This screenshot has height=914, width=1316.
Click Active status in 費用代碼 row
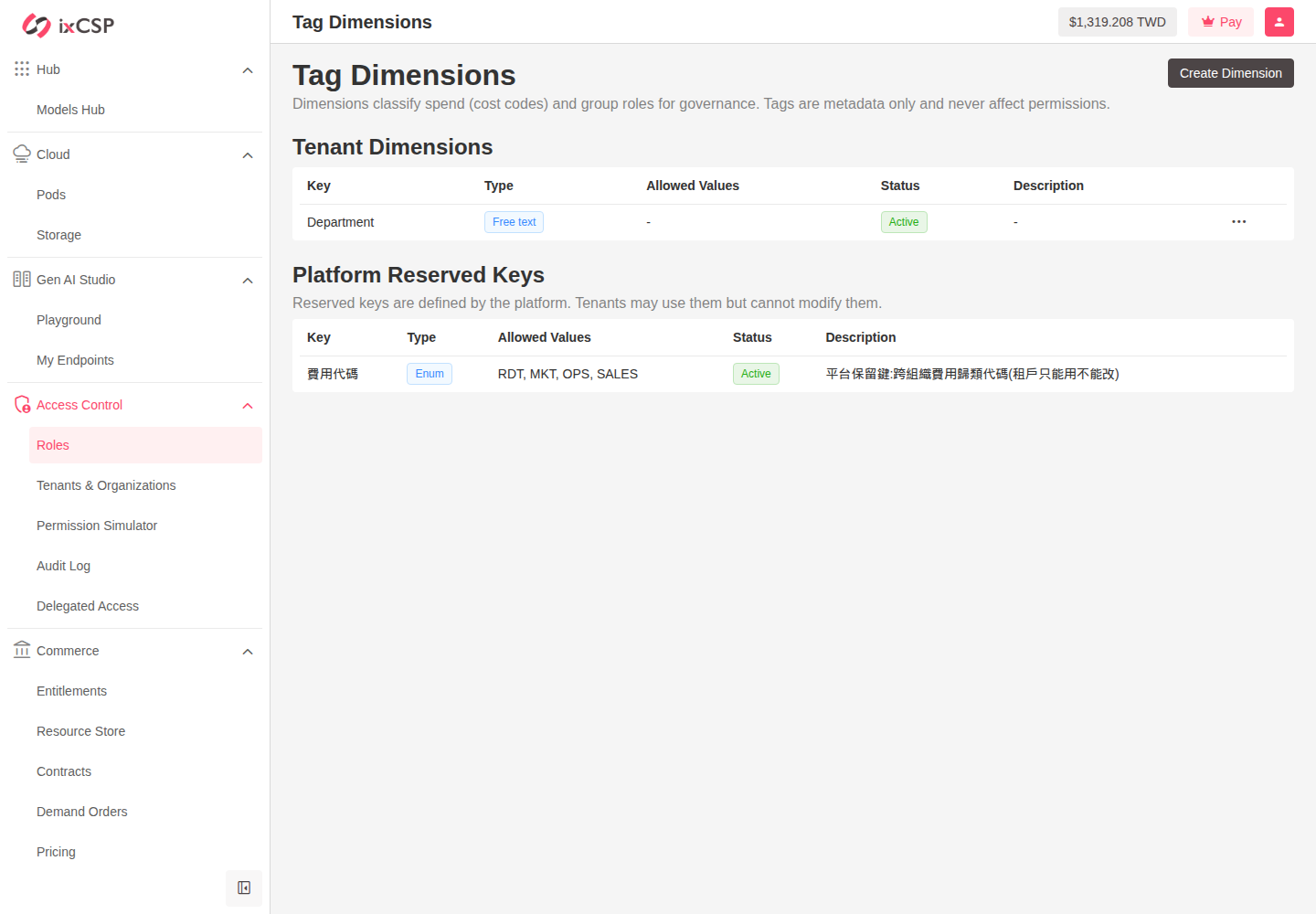click(756, 374)
